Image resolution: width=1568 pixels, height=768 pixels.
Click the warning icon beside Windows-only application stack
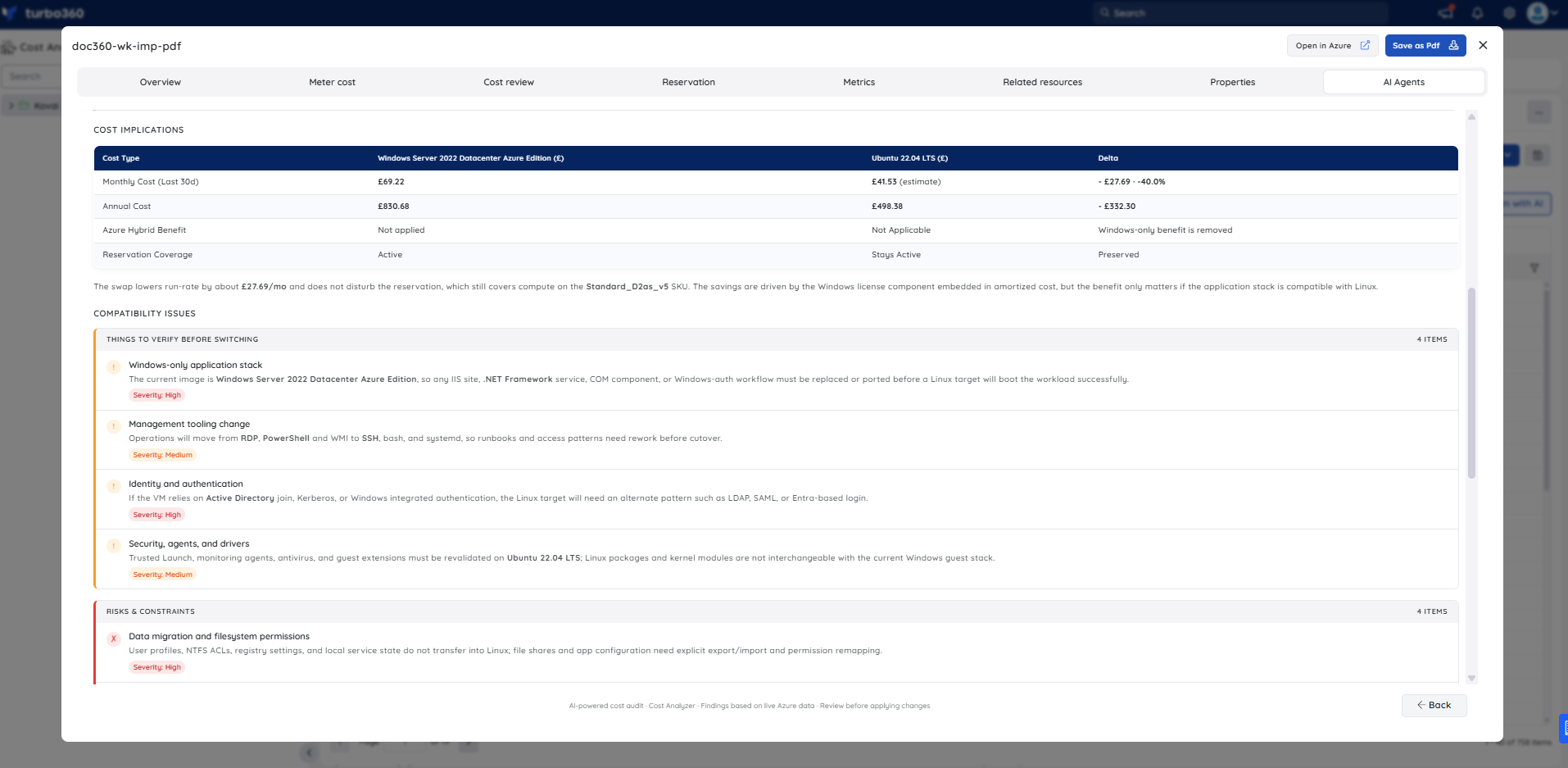(114, 366)
